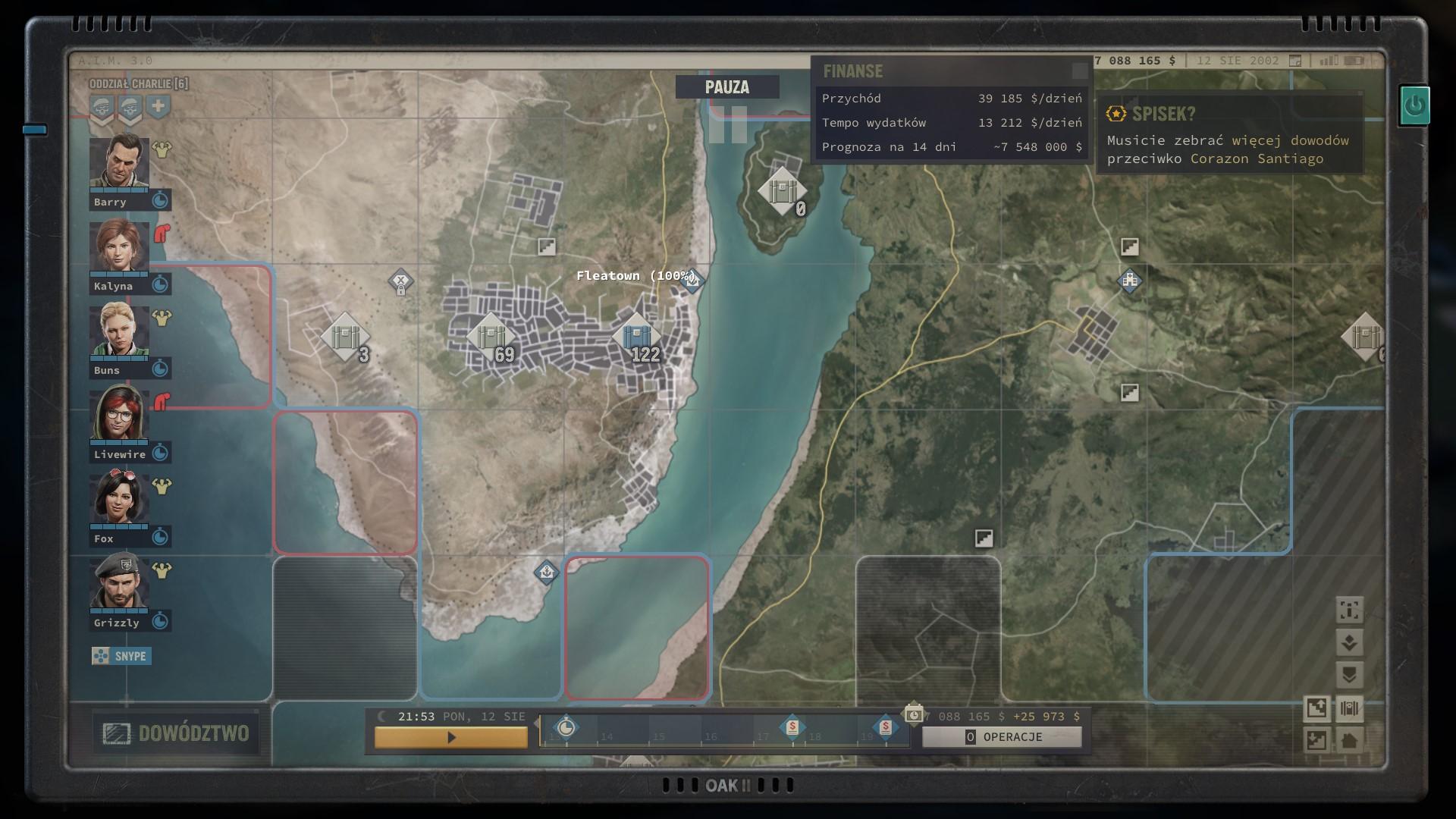Click the ODDZIAŁ CHARLIE [6] squad title
Screen dimensions: 1456x819
point(139,83)
